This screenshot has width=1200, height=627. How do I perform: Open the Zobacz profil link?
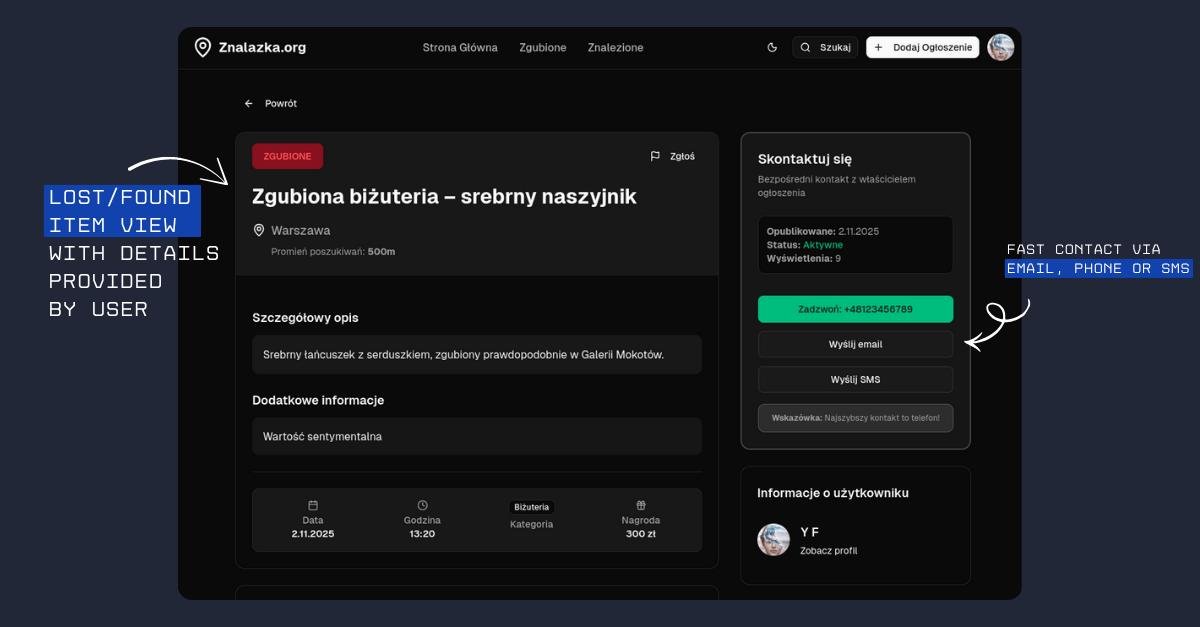(828, 550)
